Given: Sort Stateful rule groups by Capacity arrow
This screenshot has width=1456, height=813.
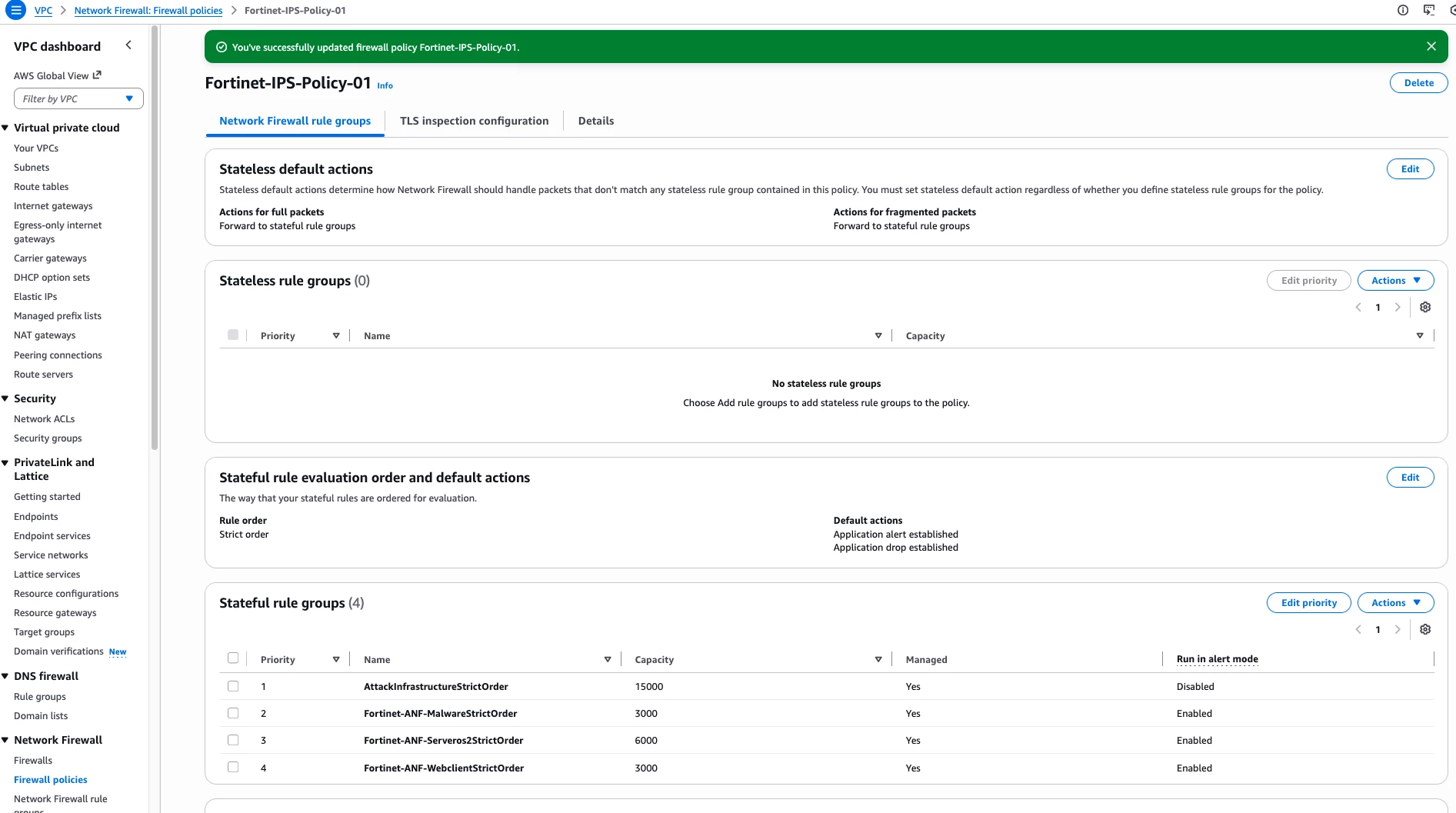Looking at the screenshot, I should coord(878,660).
